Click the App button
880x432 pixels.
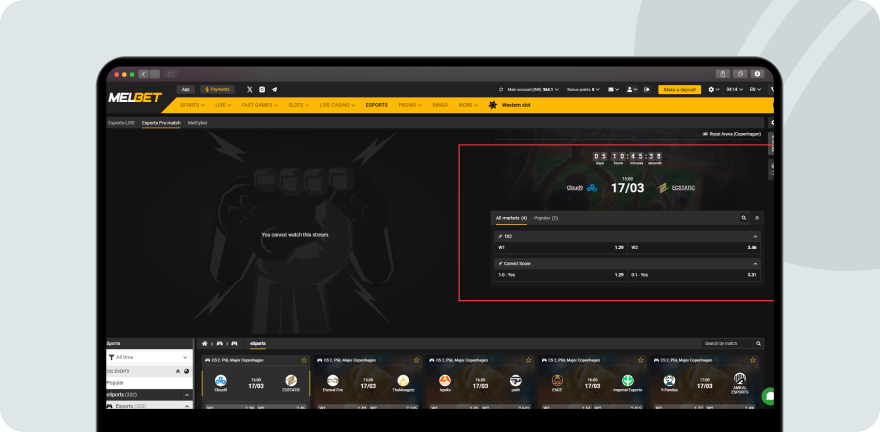point(186,89)
